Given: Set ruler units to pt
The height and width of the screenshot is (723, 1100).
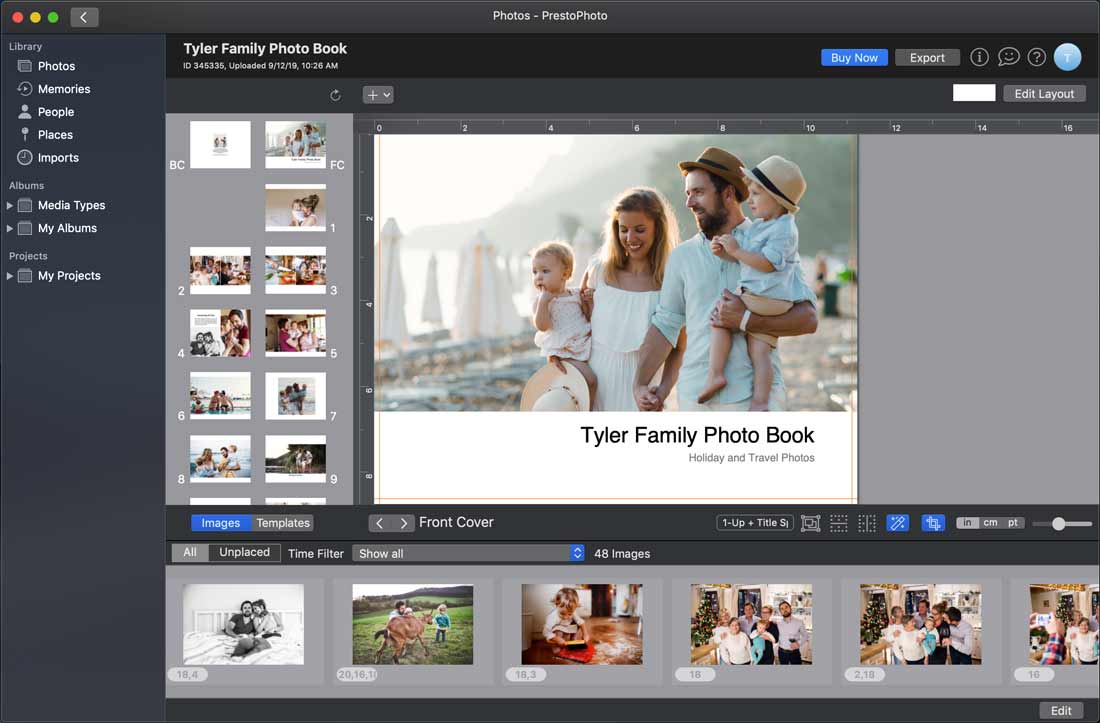Looking at the screenshot, I should pos(1013,522).
